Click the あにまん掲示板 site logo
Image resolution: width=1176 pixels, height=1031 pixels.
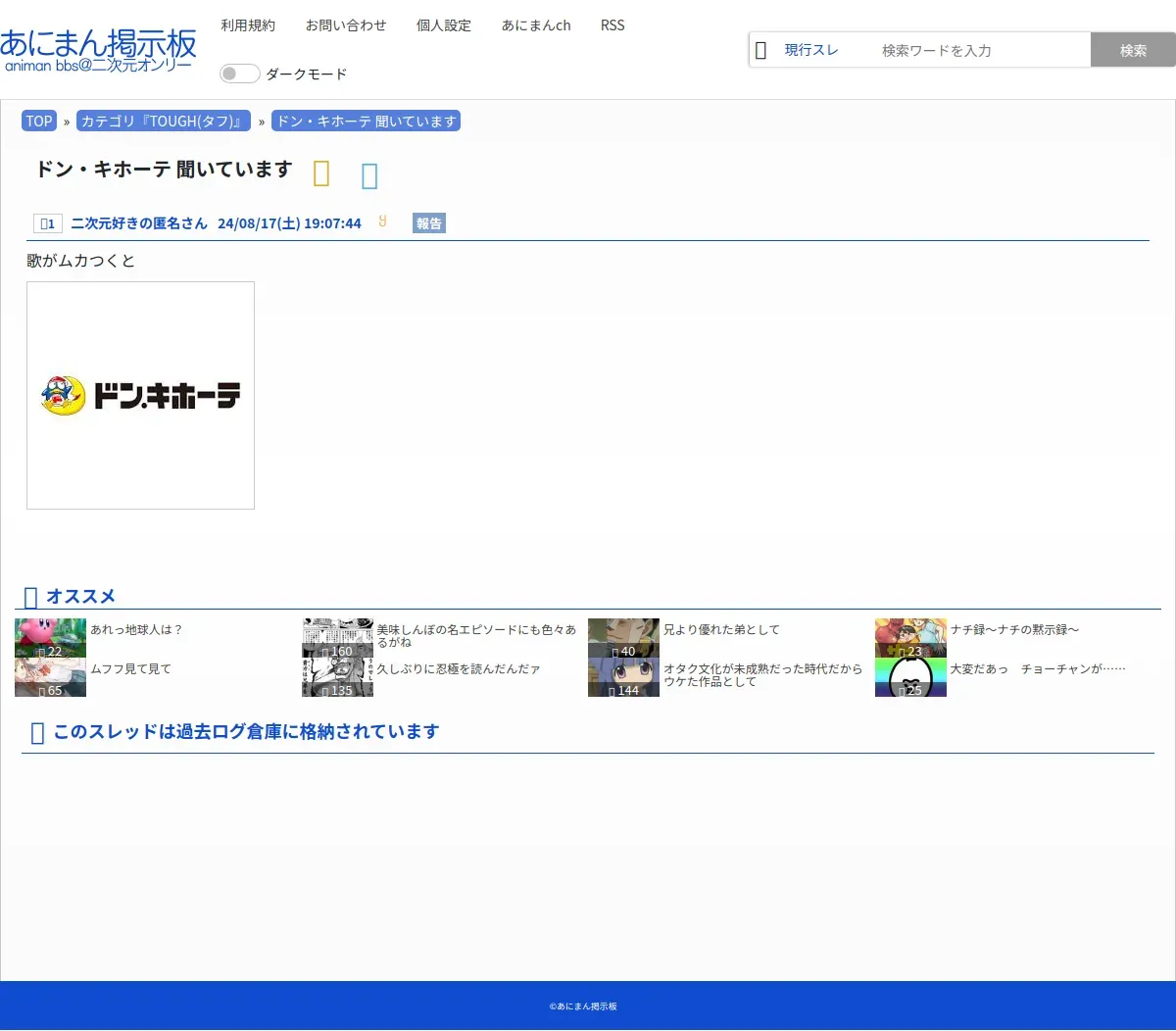(98, 50)
